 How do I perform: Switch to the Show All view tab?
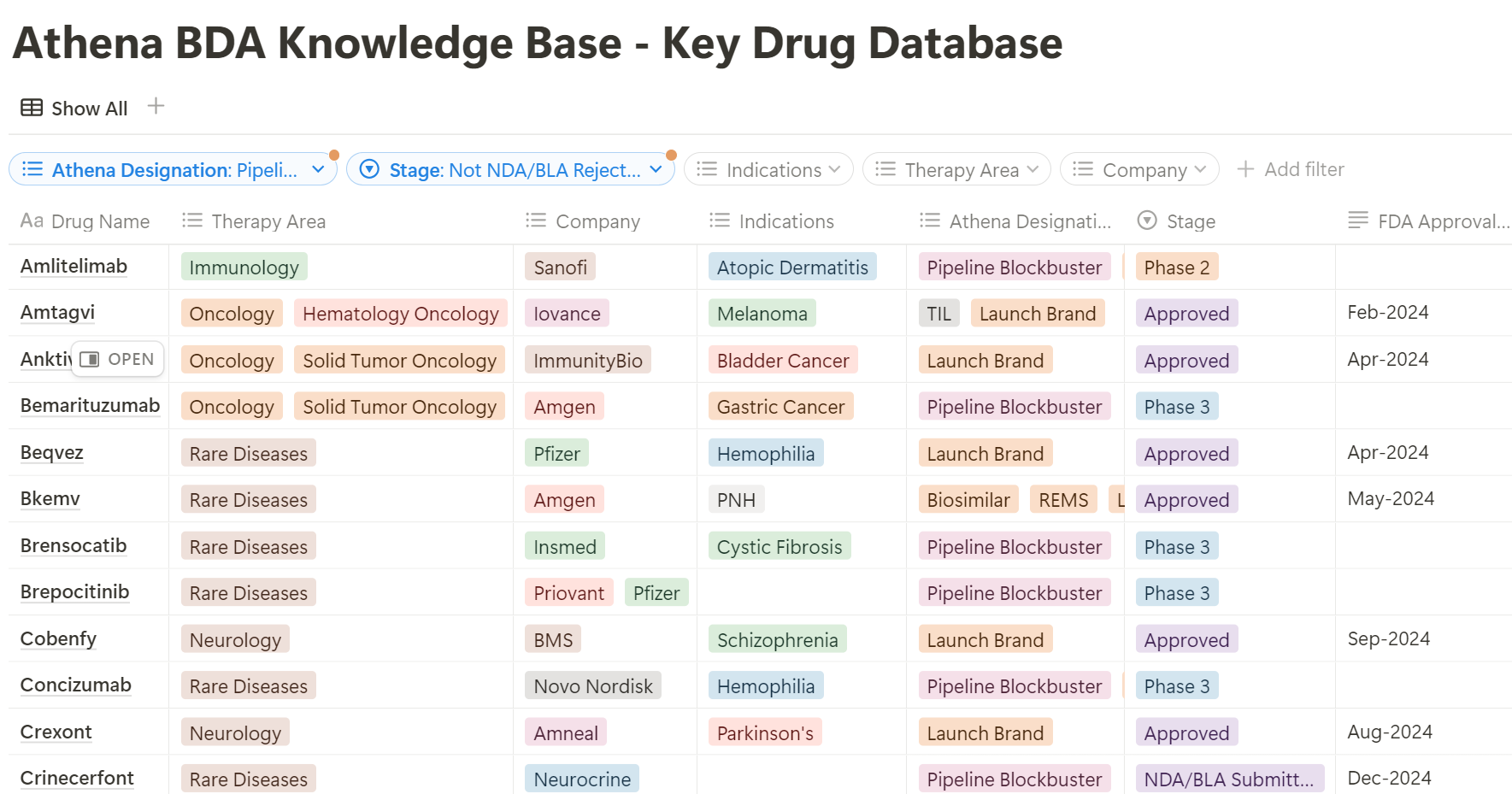pyautogui.click(x=89, y=108)
